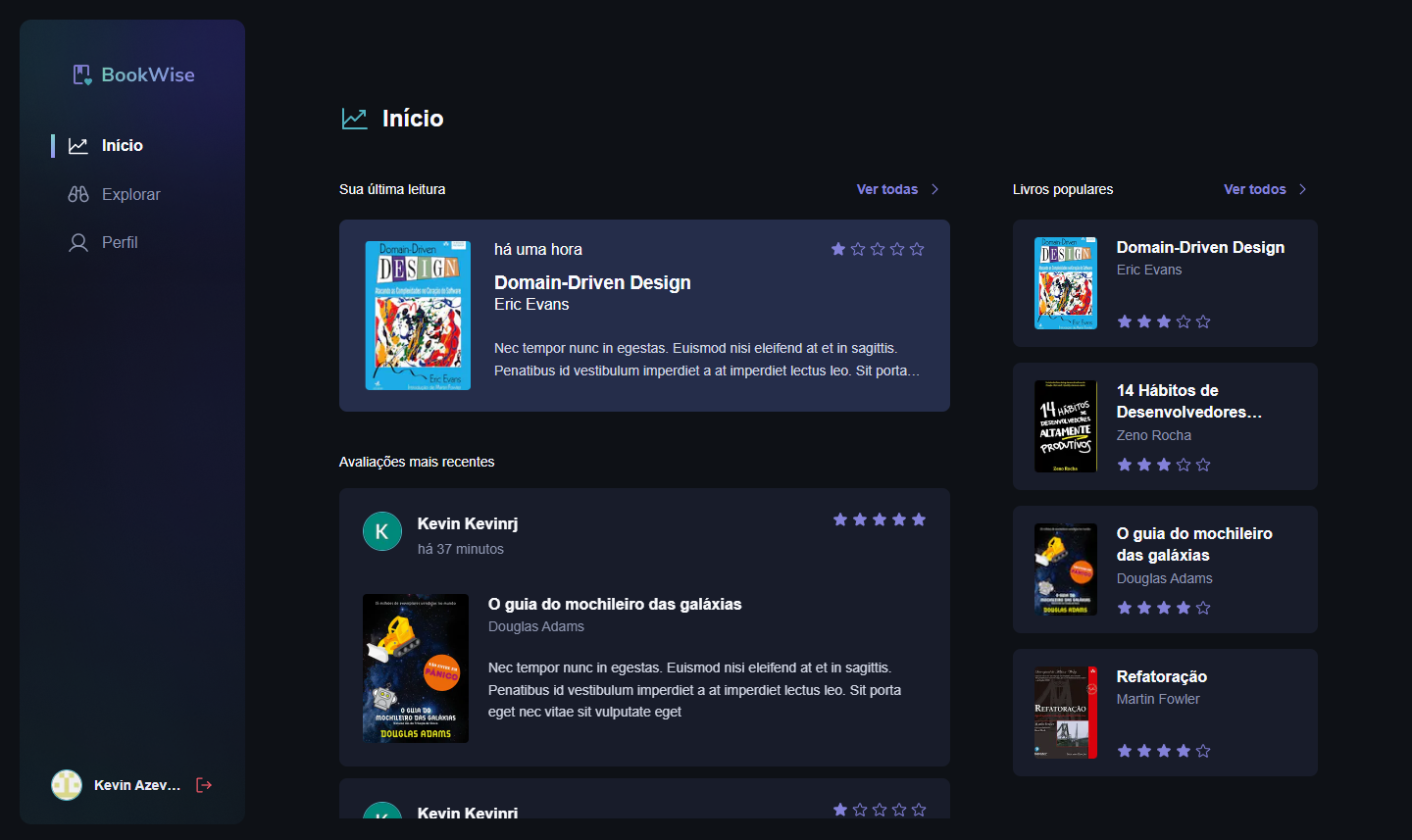This screenshot has height=840, width=1412.
Task: Toggle the fifth star in Kevin Kevinrj's review
Action: 918,519
